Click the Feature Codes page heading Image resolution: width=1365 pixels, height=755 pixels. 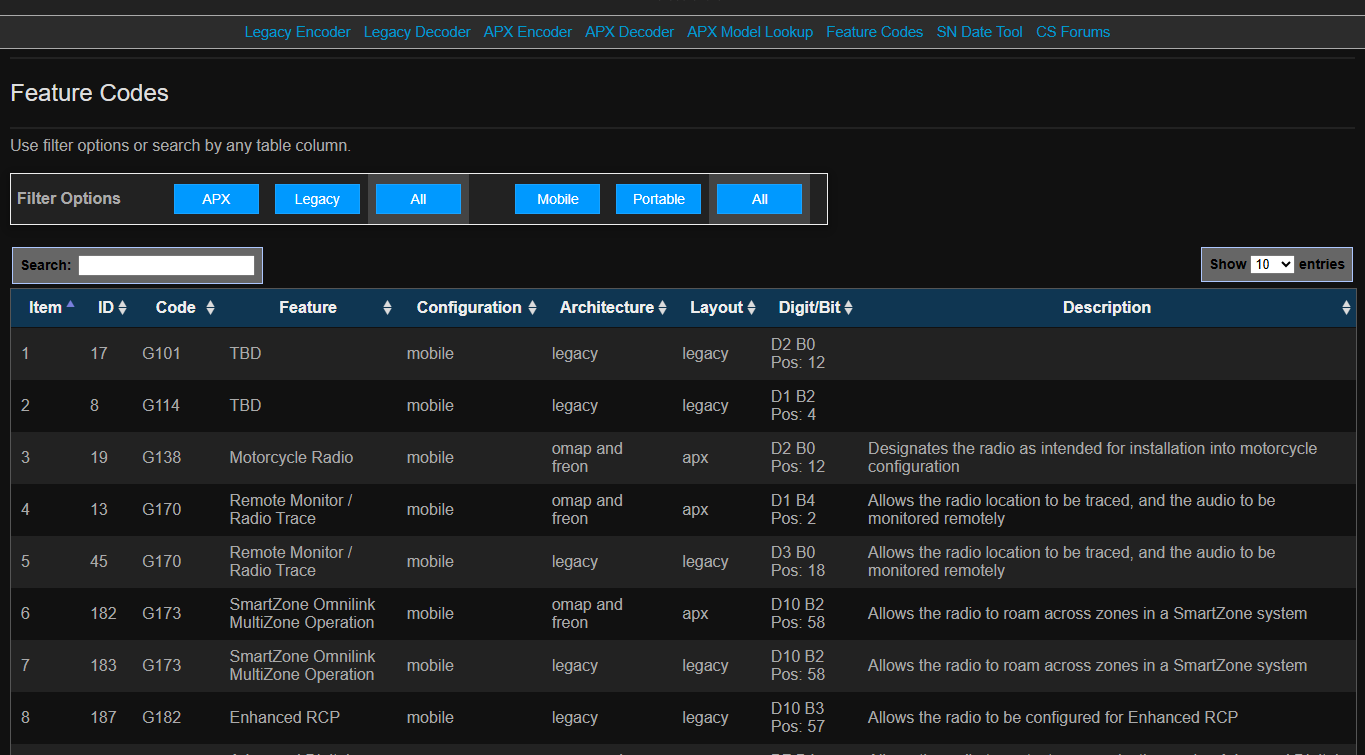click(89, 93)
